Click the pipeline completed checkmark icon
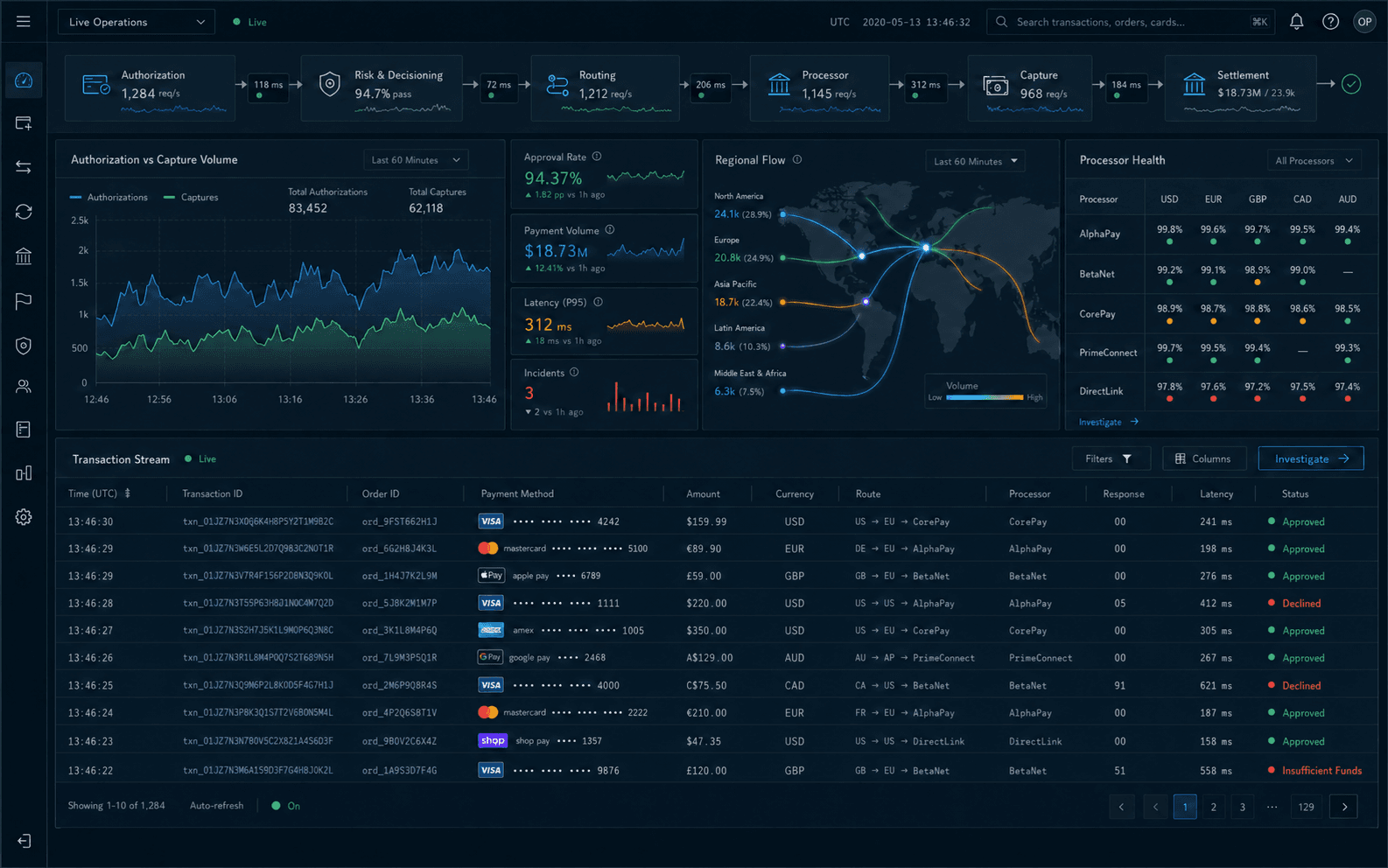The image size is (1388, 868). 1351,84
